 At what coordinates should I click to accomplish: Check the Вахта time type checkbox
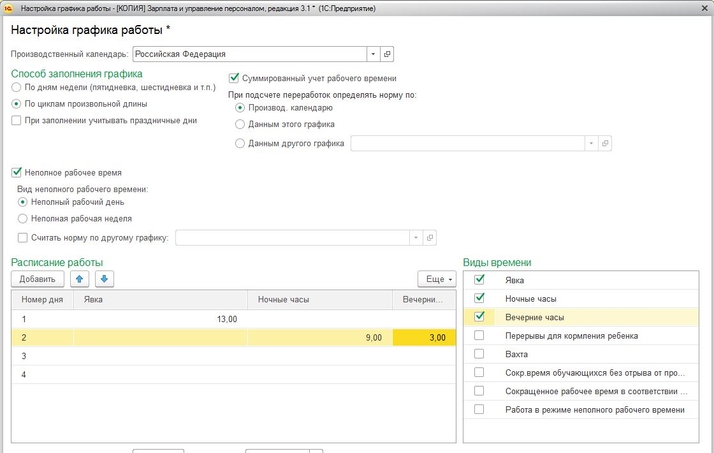(479, 354)
